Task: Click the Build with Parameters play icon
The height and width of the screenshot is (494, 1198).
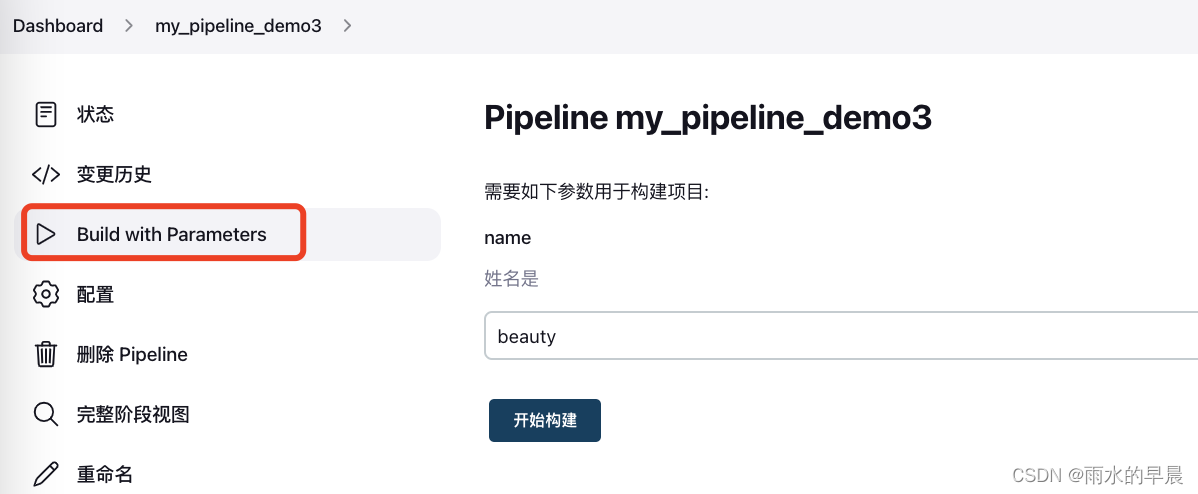Action: (46, 235)
